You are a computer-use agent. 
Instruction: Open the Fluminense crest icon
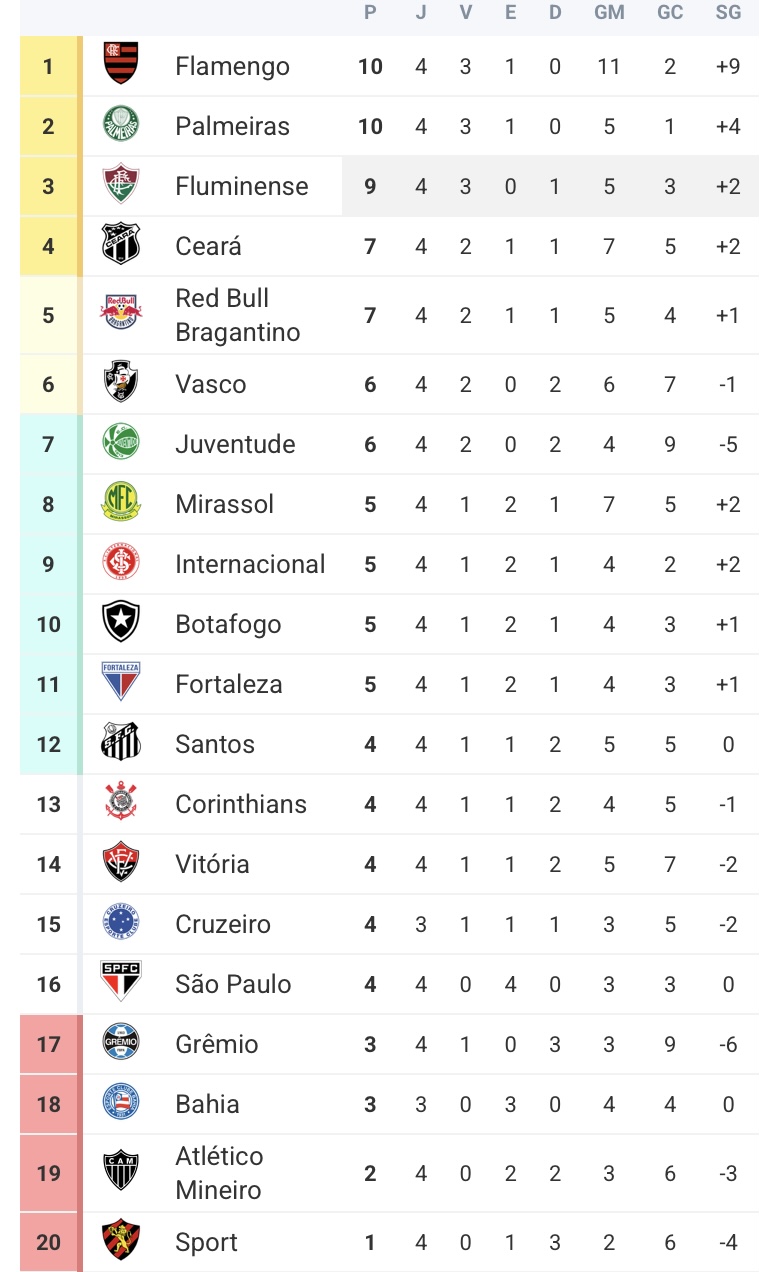(x=121, y=185)
